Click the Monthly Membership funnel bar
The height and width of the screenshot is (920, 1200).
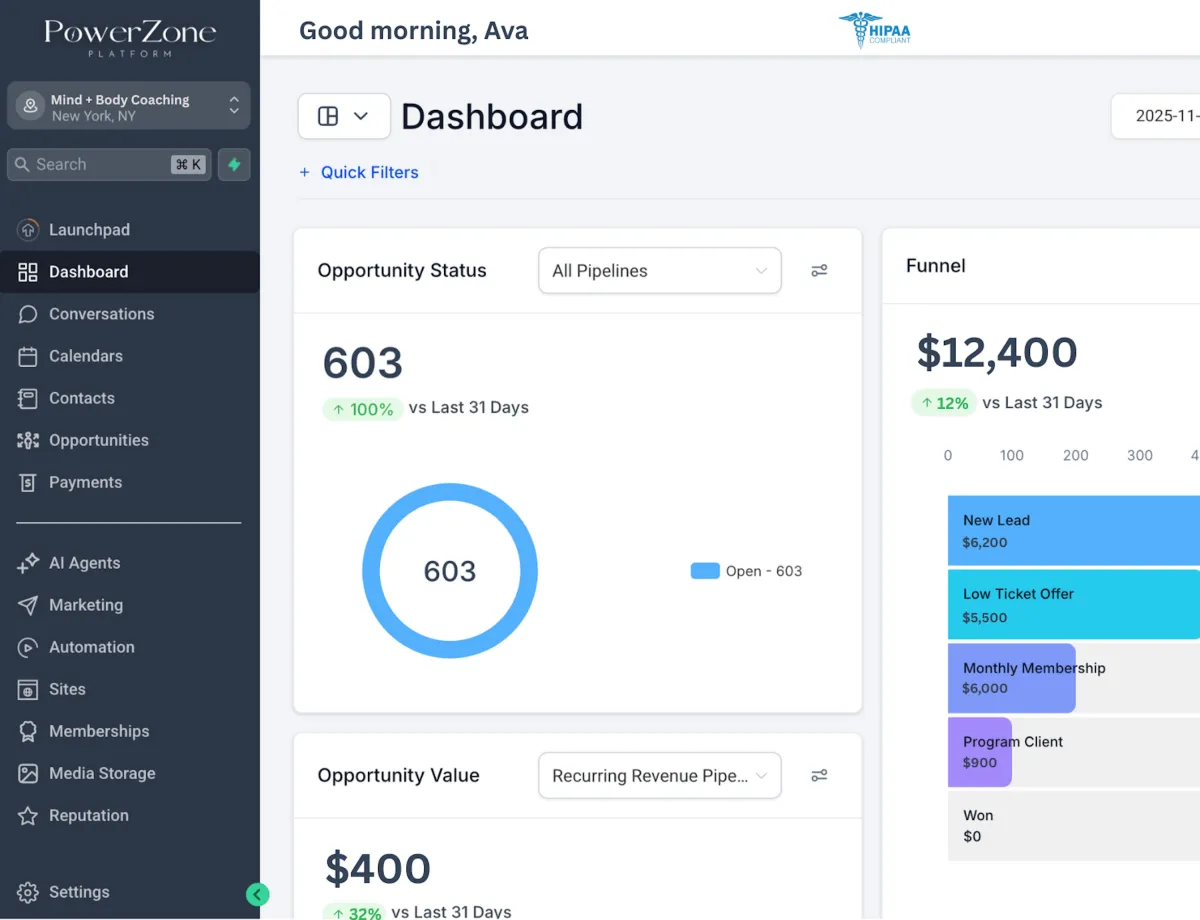(1011, 678)
